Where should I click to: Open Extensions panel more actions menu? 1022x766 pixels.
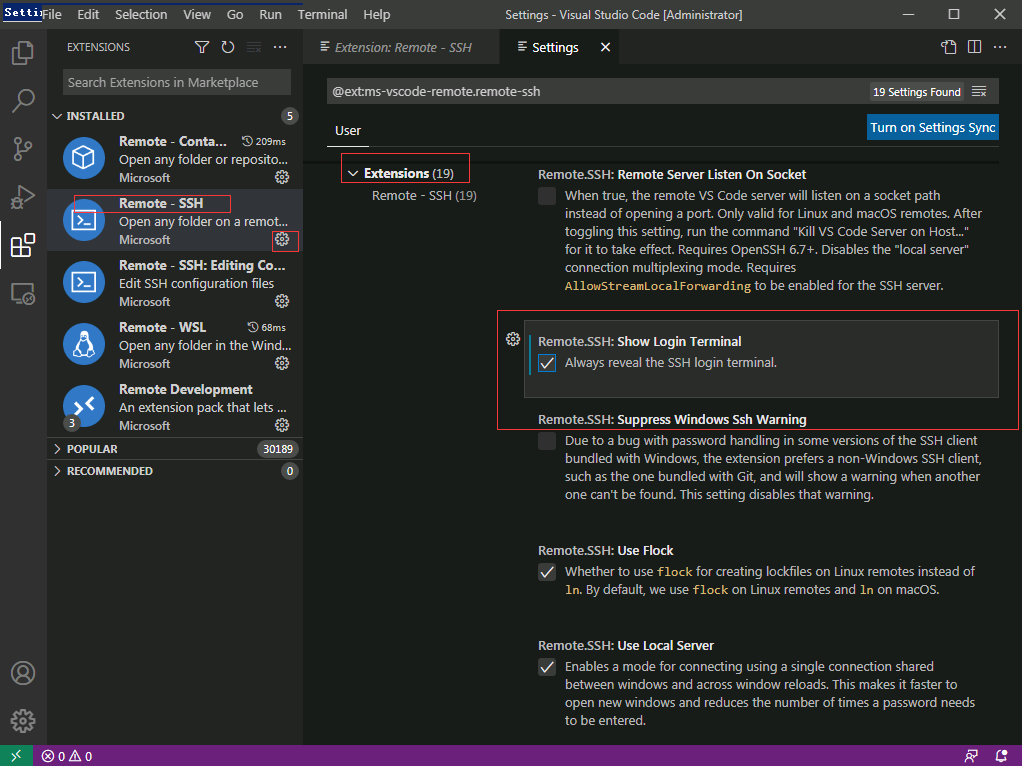click(280, 47)
